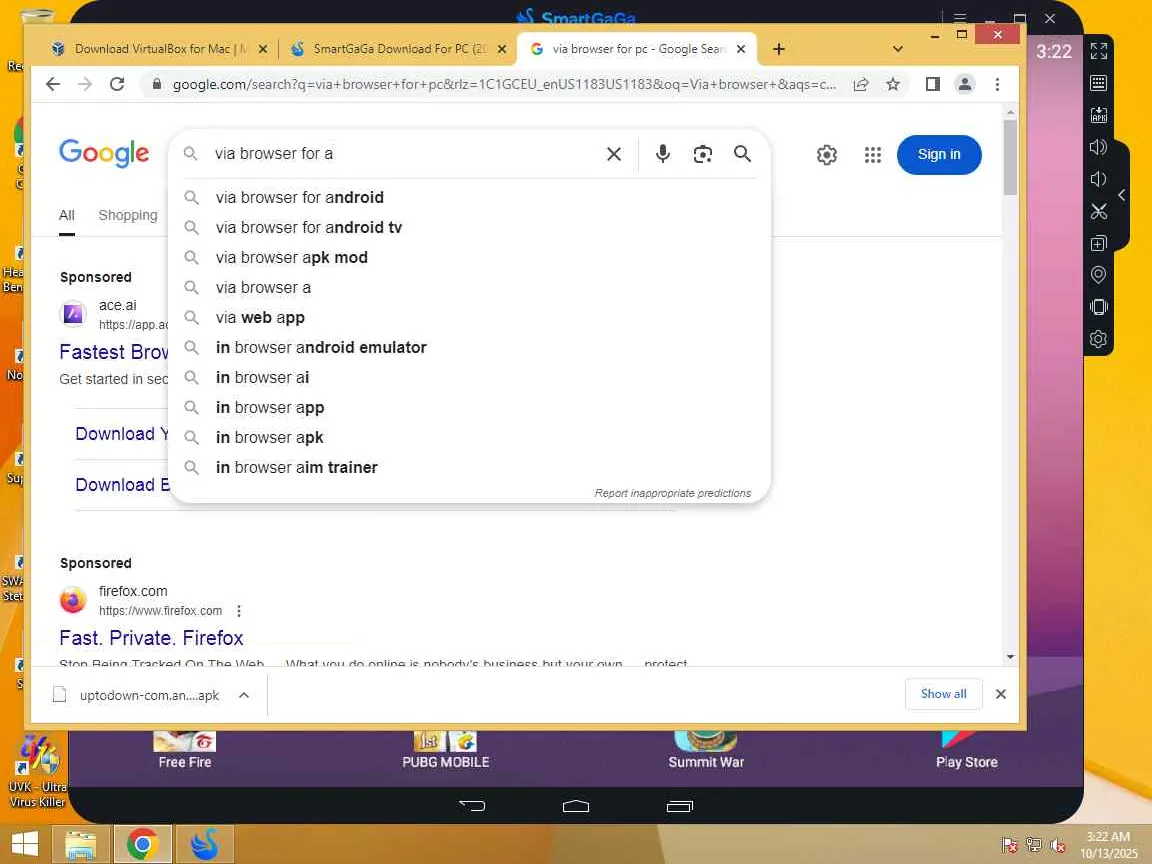
Task: Click Report inappropriate predictions
Action: [673, 493]
